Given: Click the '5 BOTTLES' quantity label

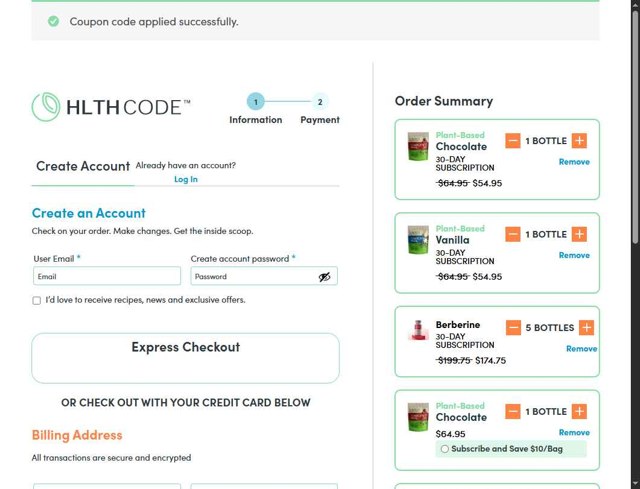Looking at the screenshot, I should (550, 328).
